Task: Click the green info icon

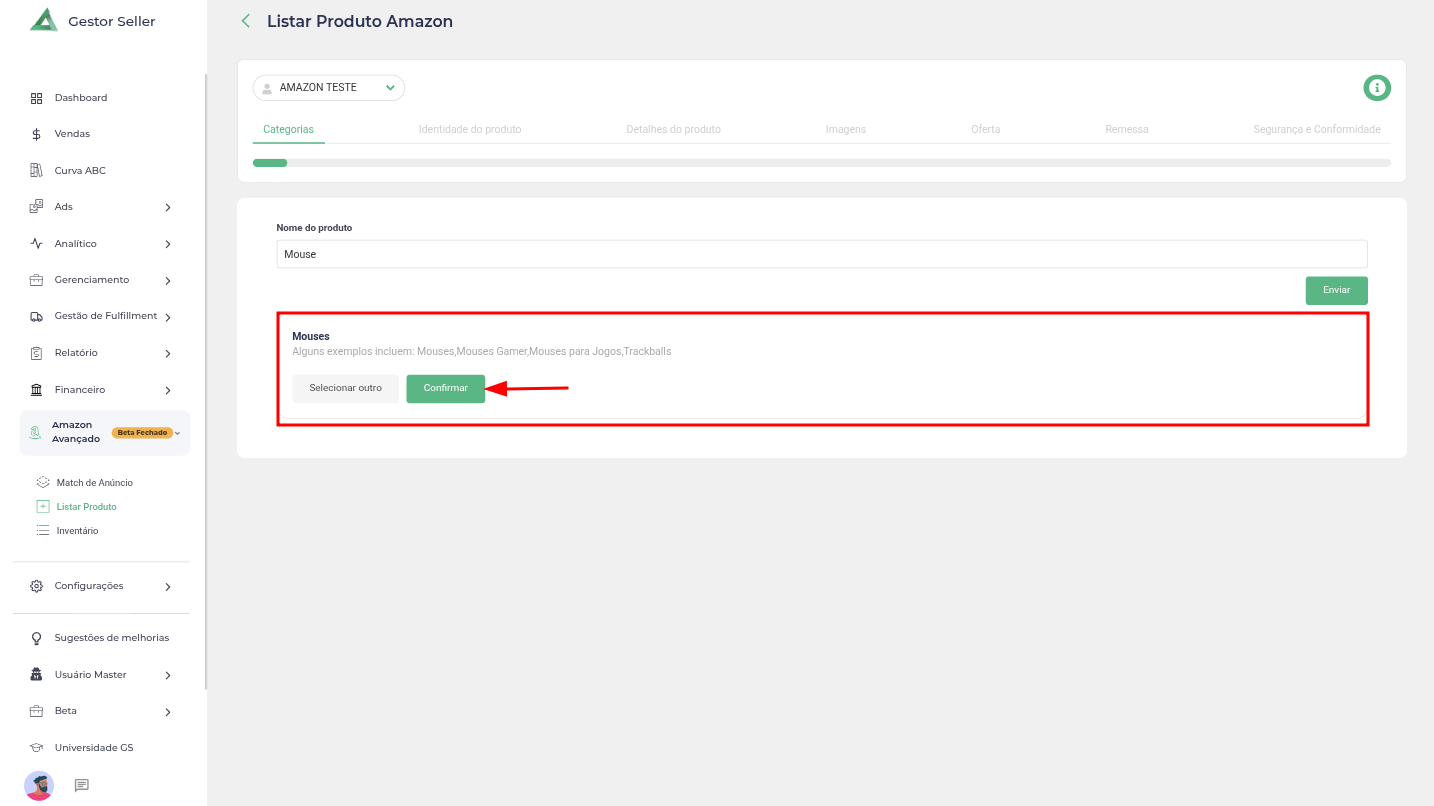Action: (x=1377, y=88)
